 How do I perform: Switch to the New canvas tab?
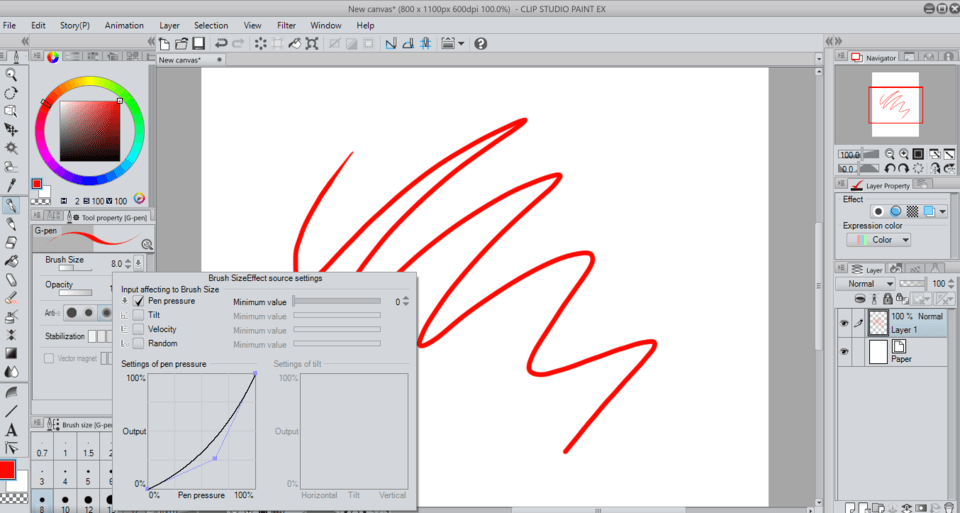coord(181,60)
